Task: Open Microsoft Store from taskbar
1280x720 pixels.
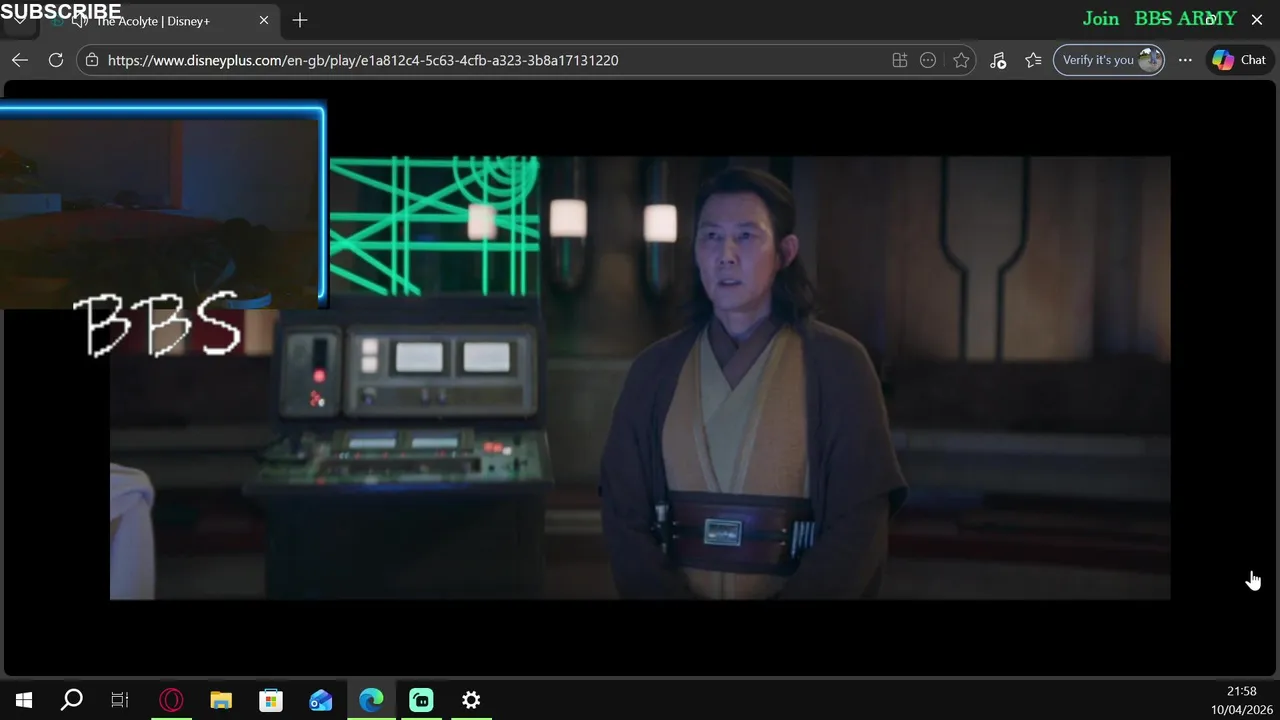Action: pyautogui.click(x=271, y=700)
